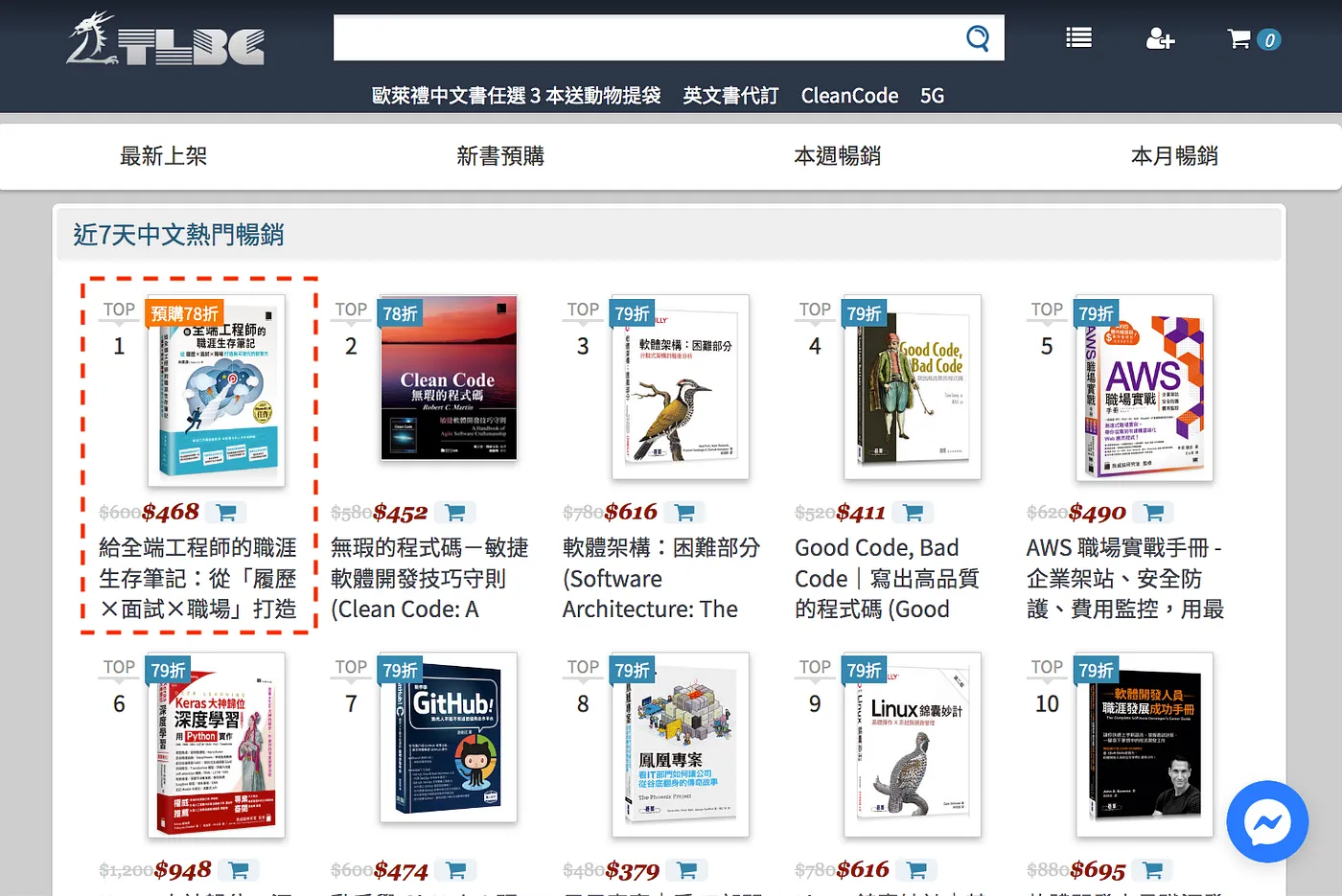This screenshot has width=1342, height=896.
Task: Click the Linux 錦囊妙計 book cover
Action: pos(913,746)
